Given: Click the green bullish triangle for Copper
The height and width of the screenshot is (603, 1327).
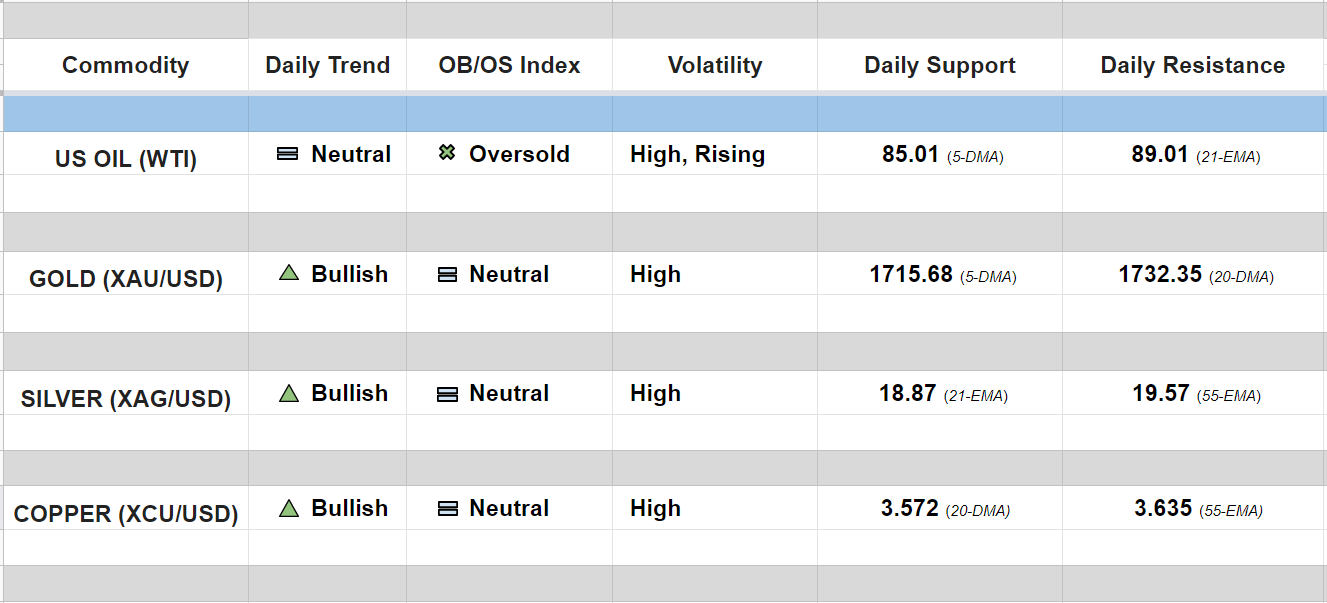Looking at the screenshot, I should (289, 508).
